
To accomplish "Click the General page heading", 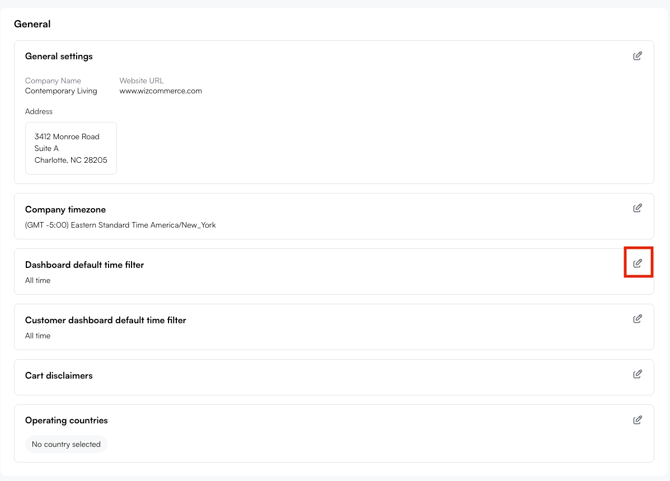I will (x=32, y=24).
